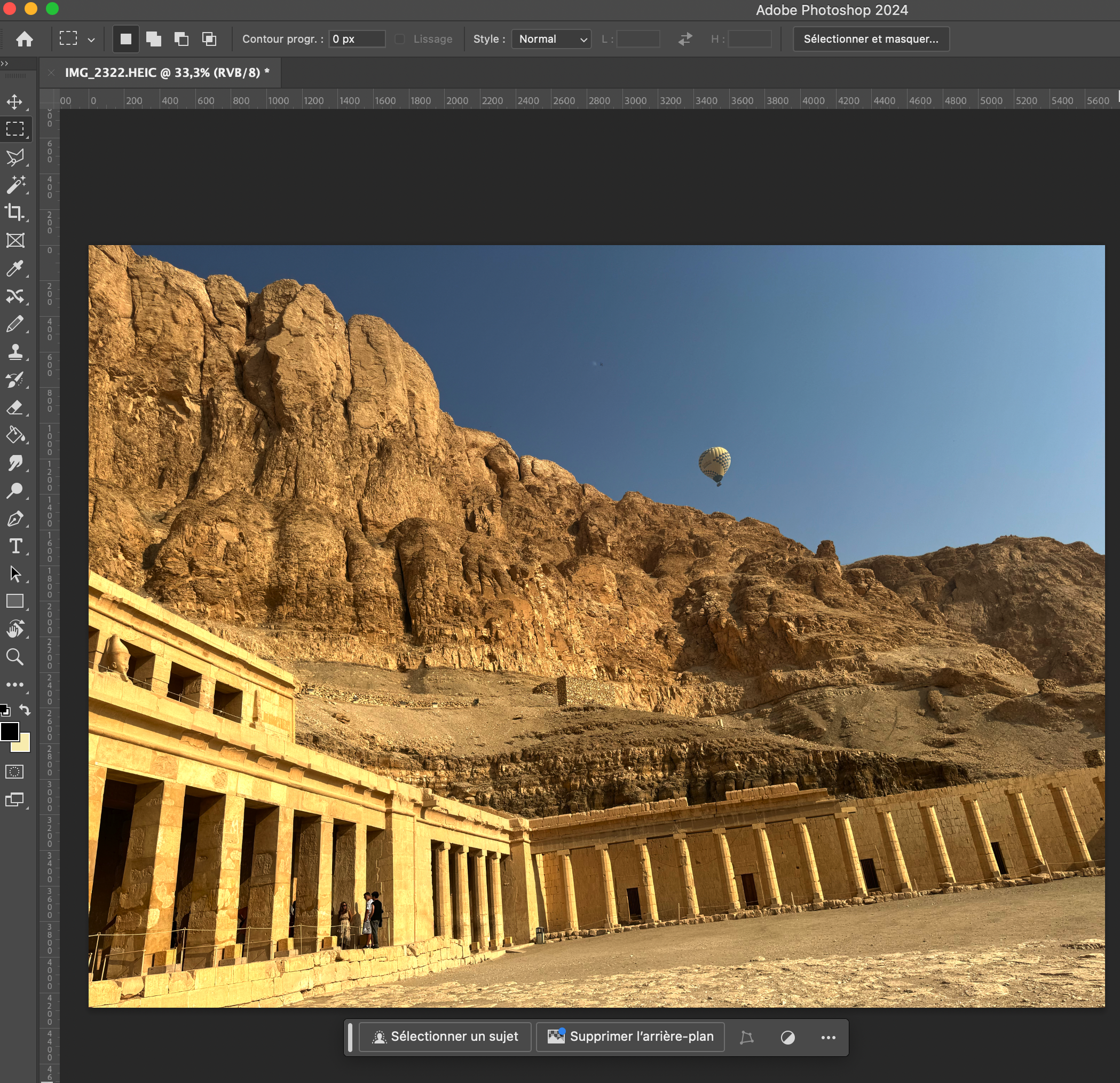Select the Pencil tool
1120x1083 pixels.
point(15,324)
